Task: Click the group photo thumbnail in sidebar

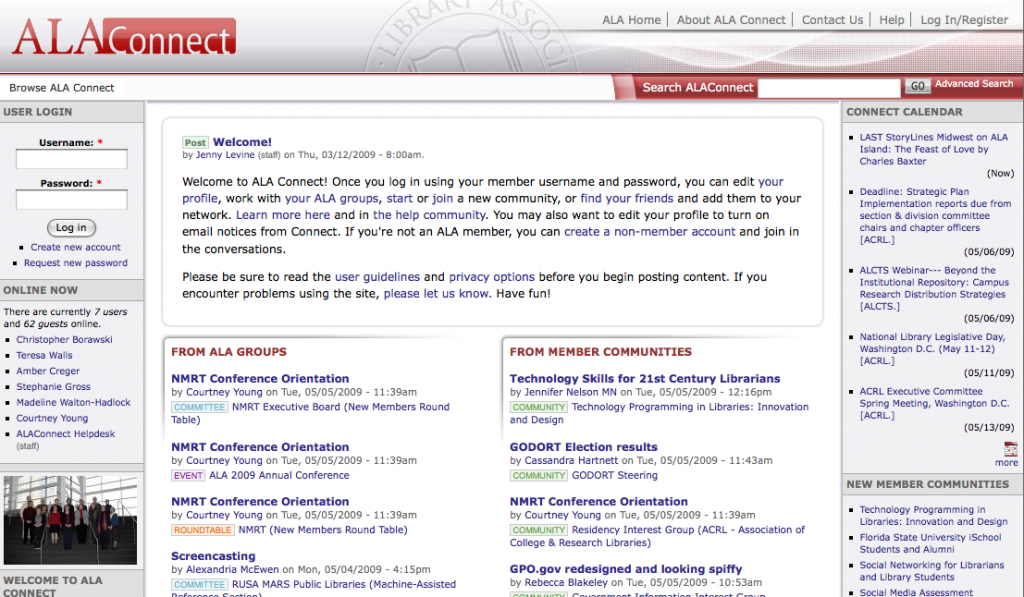Action: (x=71, y=520)
